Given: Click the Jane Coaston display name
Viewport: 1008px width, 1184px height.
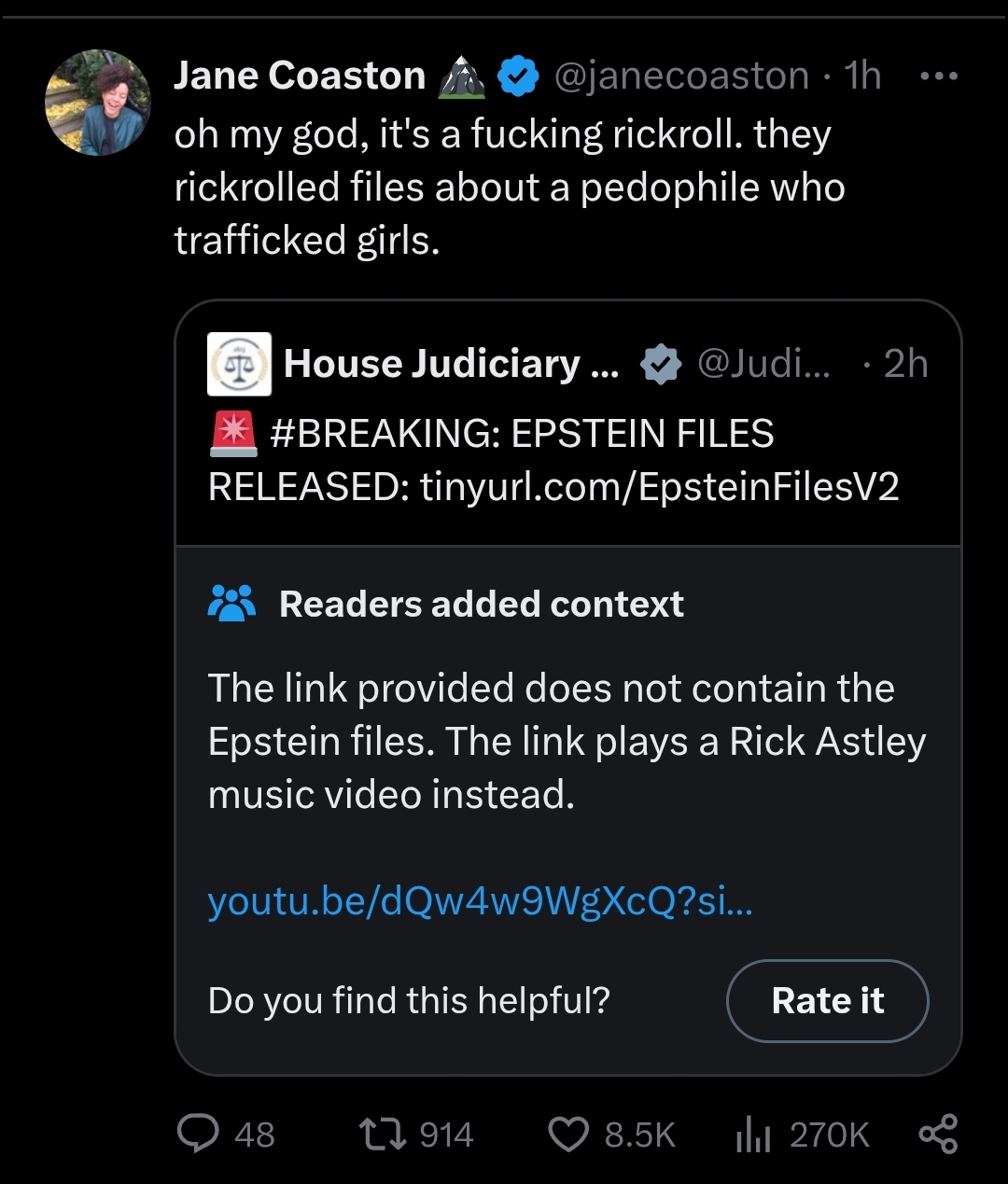Looking at the screenshot, I should [x=300, y=76].
